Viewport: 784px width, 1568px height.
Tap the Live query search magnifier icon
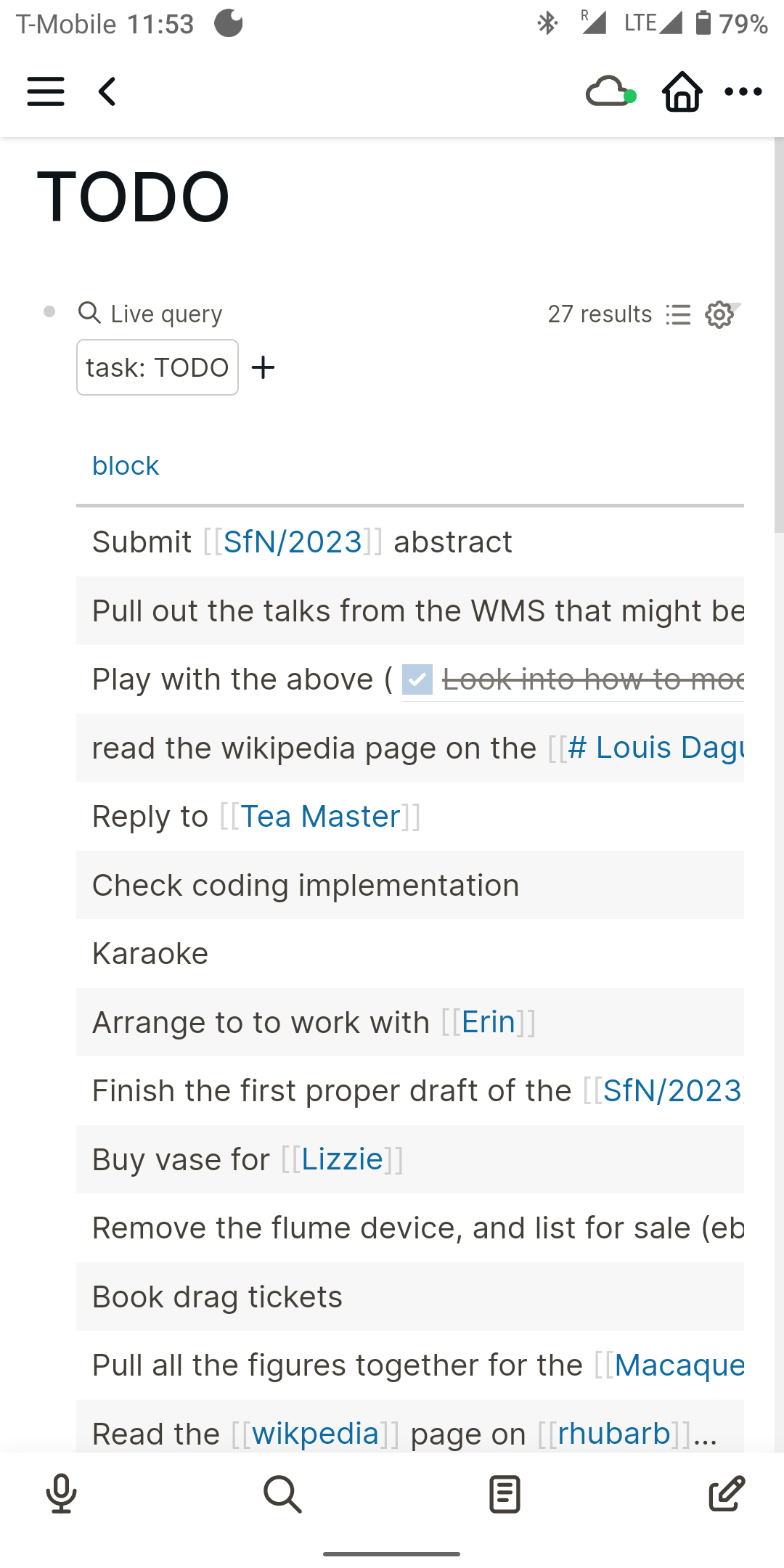[89, 313]
